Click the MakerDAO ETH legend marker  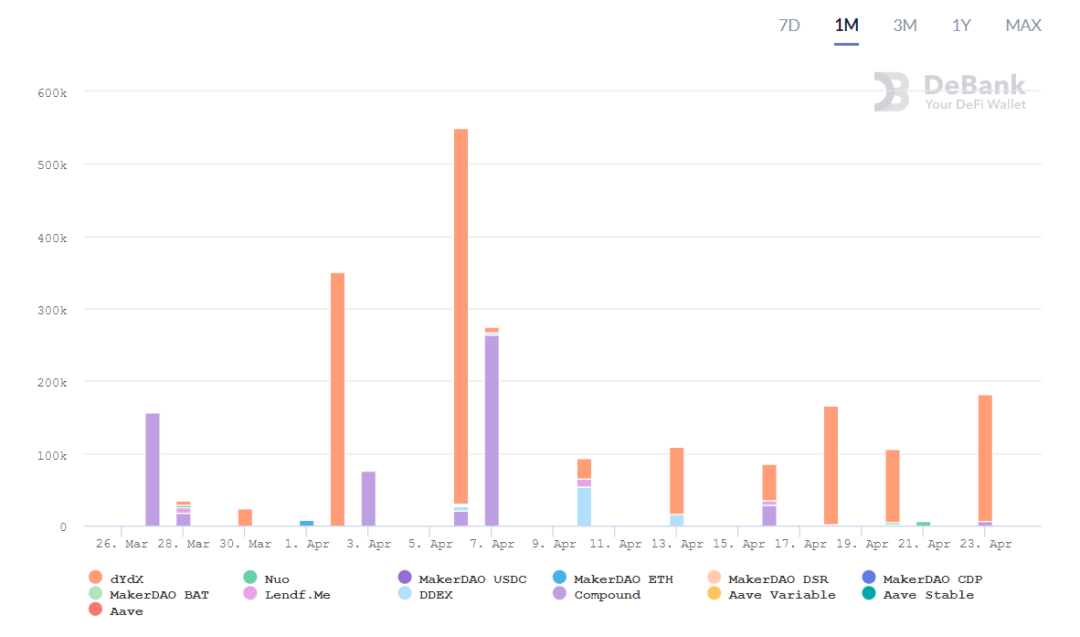tap(559, 579)
